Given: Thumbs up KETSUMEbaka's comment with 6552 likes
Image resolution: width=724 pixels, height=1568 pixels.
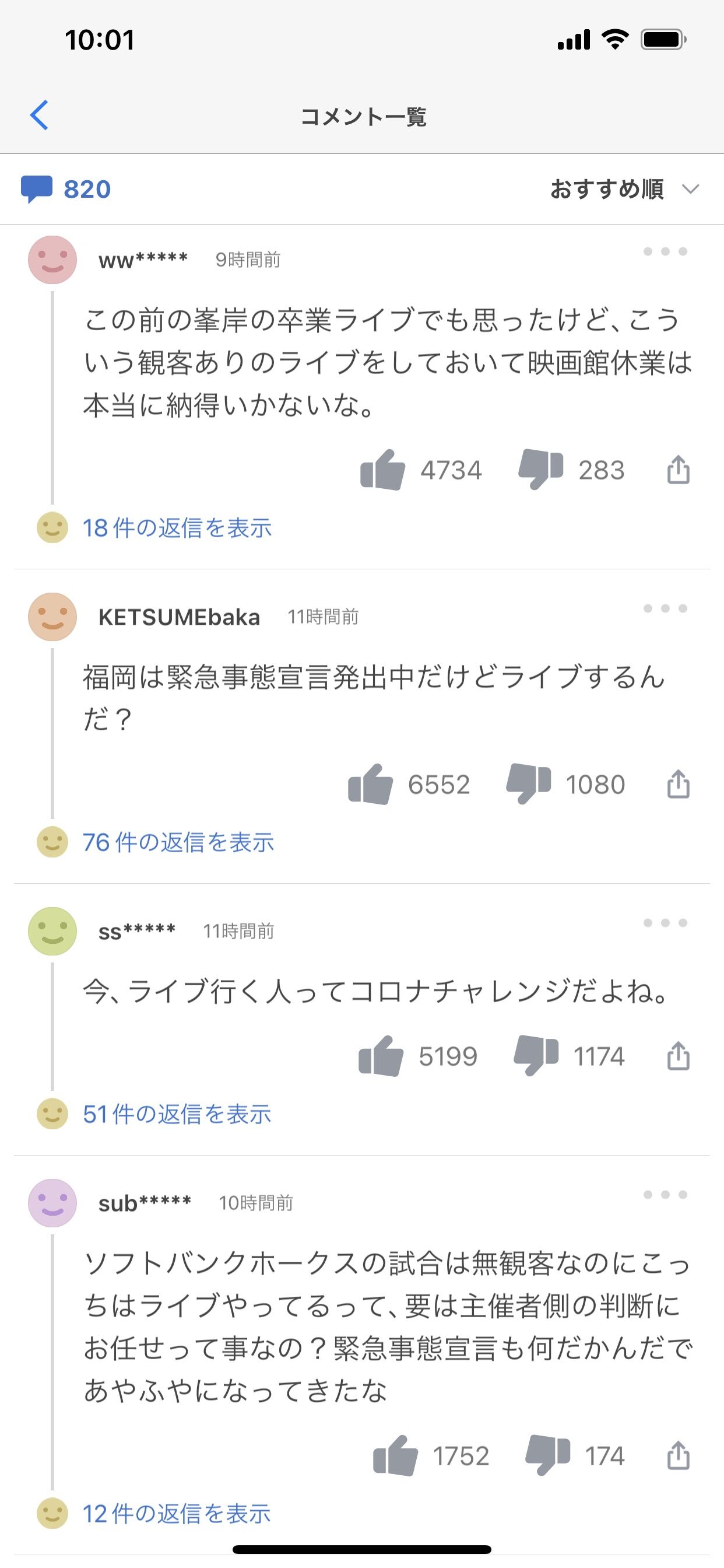Looking at the screenshot, I should 370,784.
